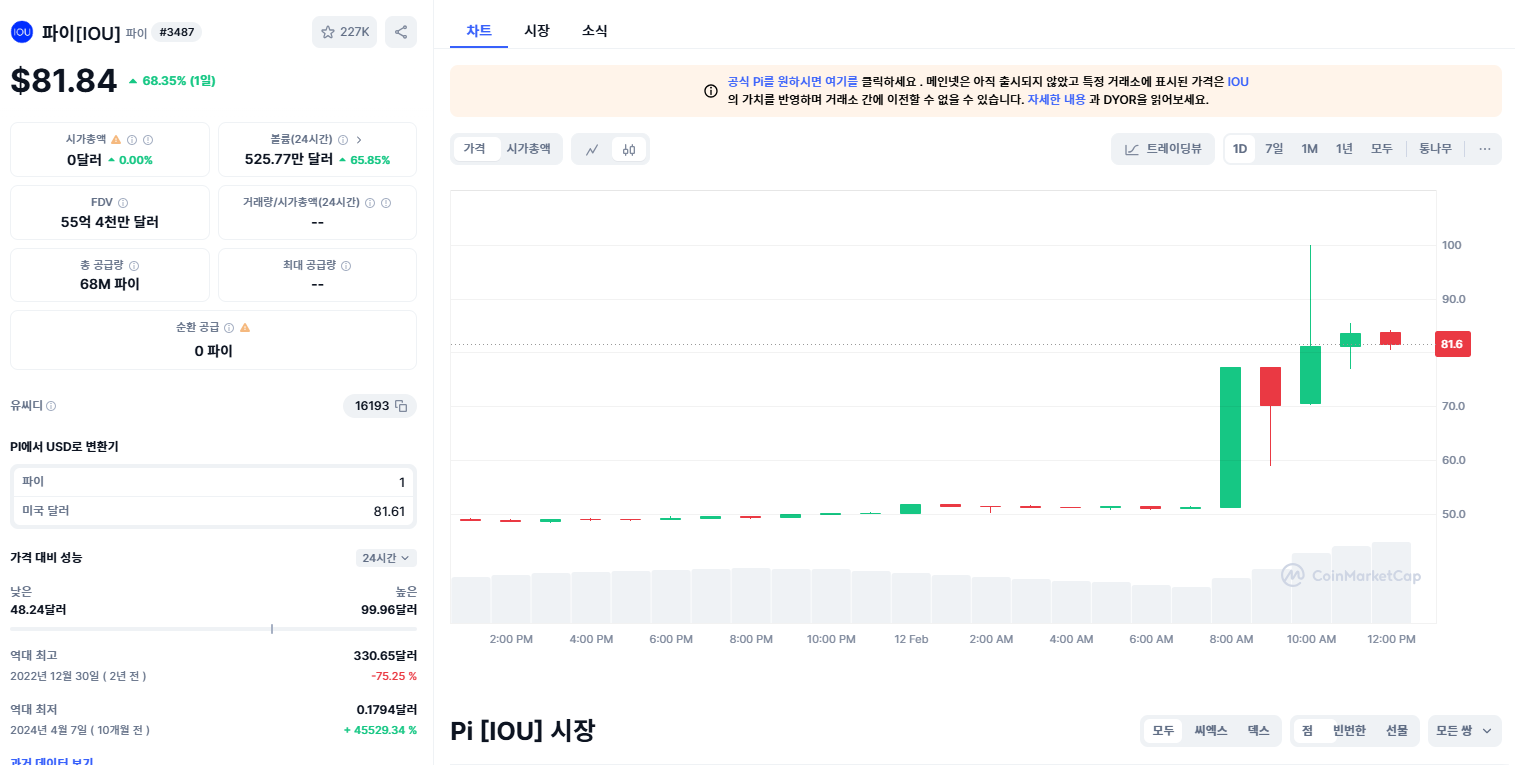Click info icon directly after 거래량/시가총액(24시간) label
Image resolution: width=1515 pixels, height=765 pixels.
[x=370, y=202]
